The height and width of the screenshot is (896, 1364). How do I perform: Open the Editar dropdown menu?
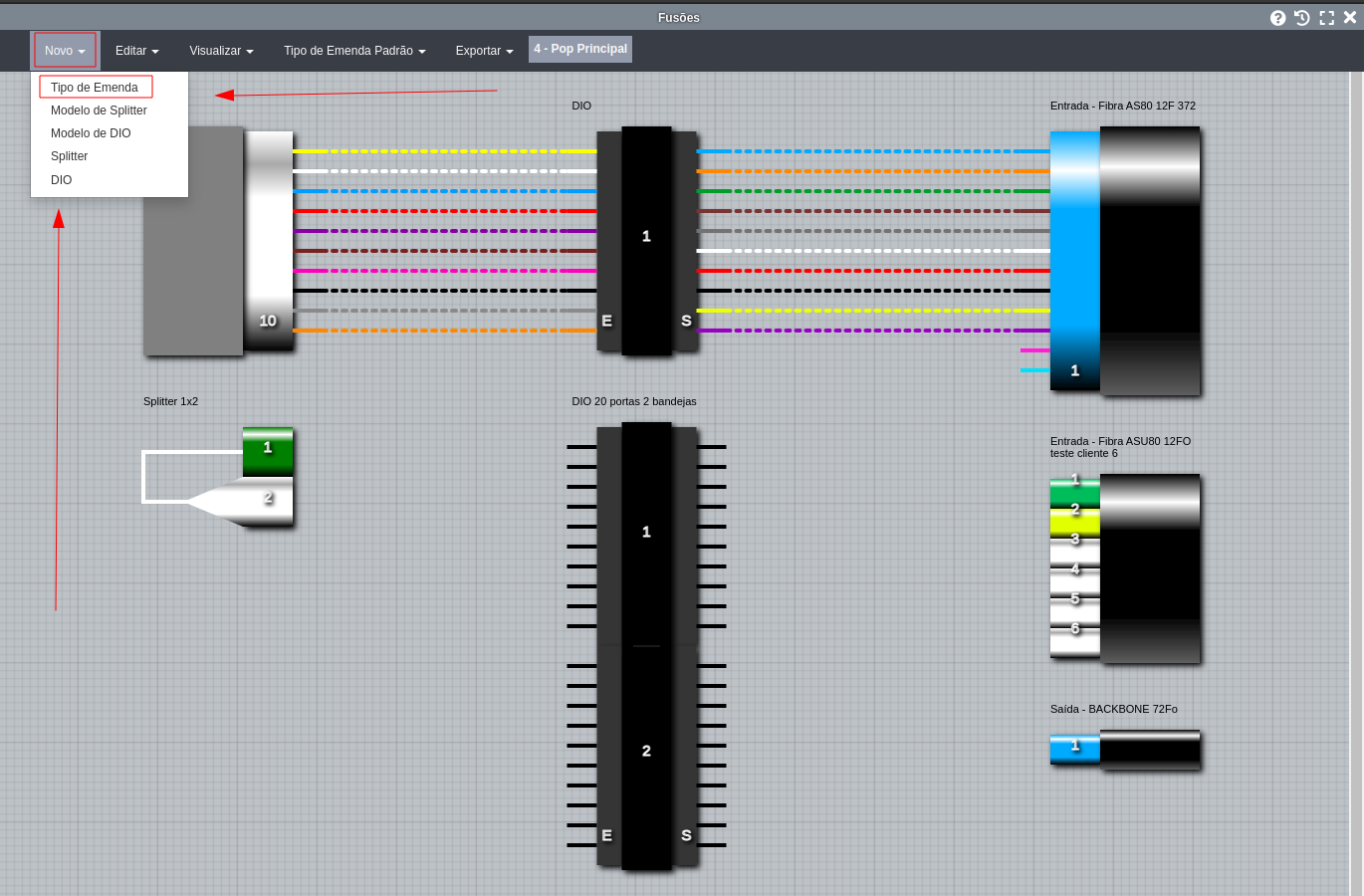click(137, 51)
